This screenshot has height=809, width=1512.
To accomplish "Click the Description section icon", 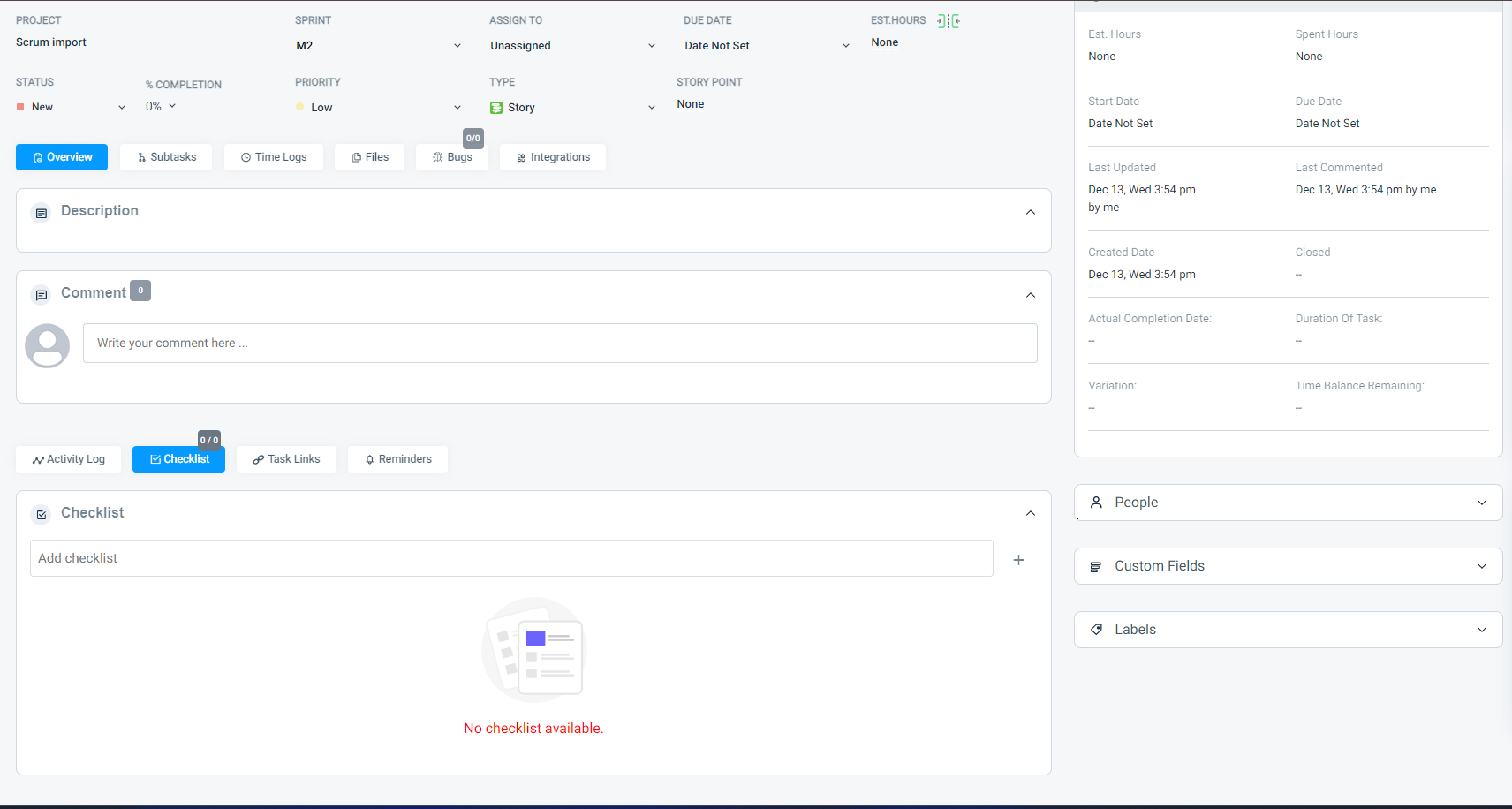I will [x=42, y=213].
